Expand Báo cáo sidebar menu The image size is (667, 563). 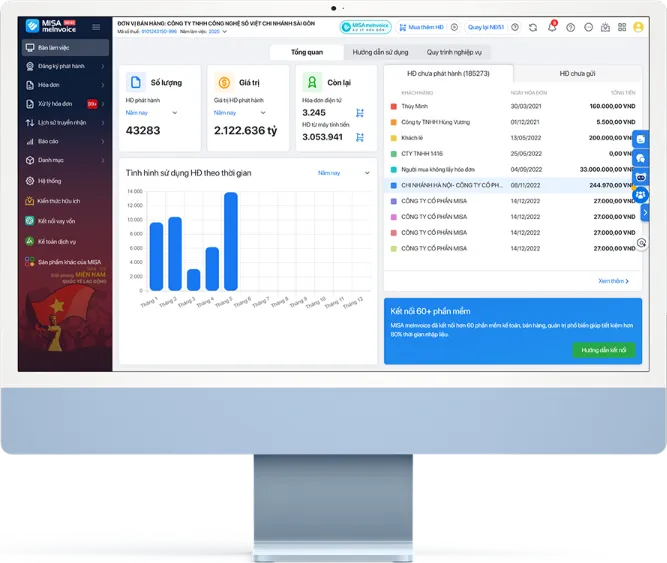tap(66, 141)
